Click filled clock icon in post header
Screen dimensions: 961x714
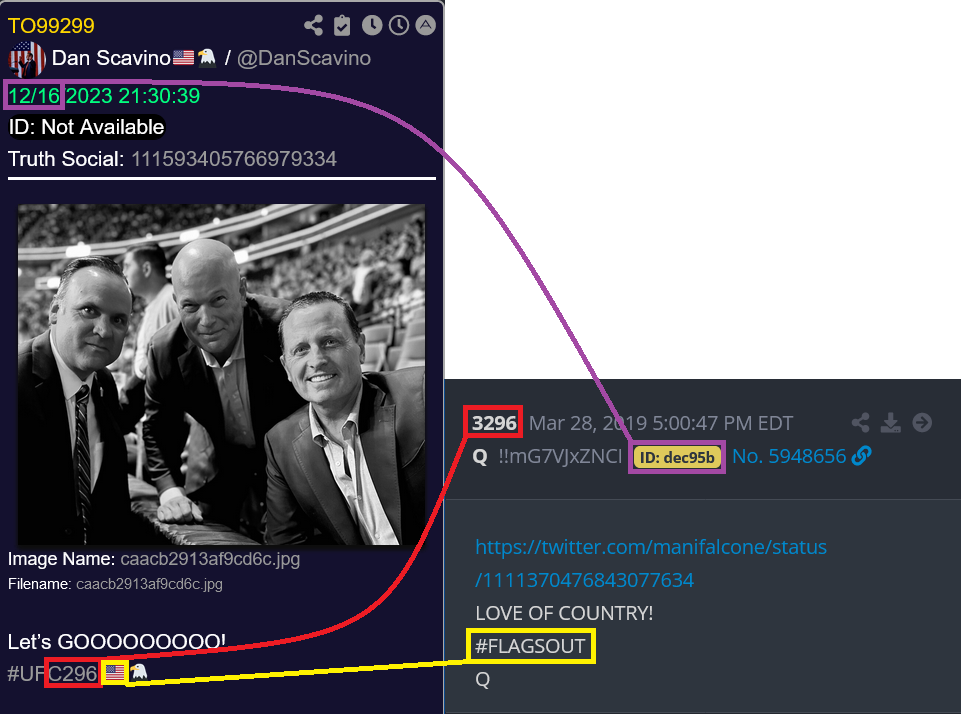pyautogui.click(x=372, y=25)
